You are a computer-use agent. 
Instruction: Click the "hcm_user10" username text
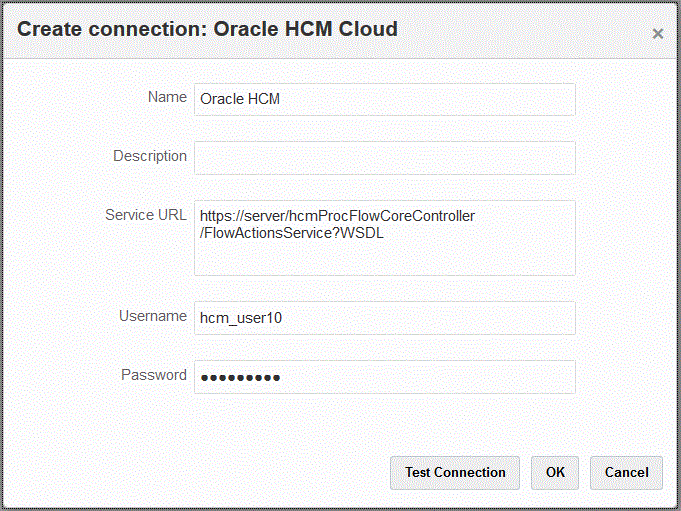tap(241, 319)
